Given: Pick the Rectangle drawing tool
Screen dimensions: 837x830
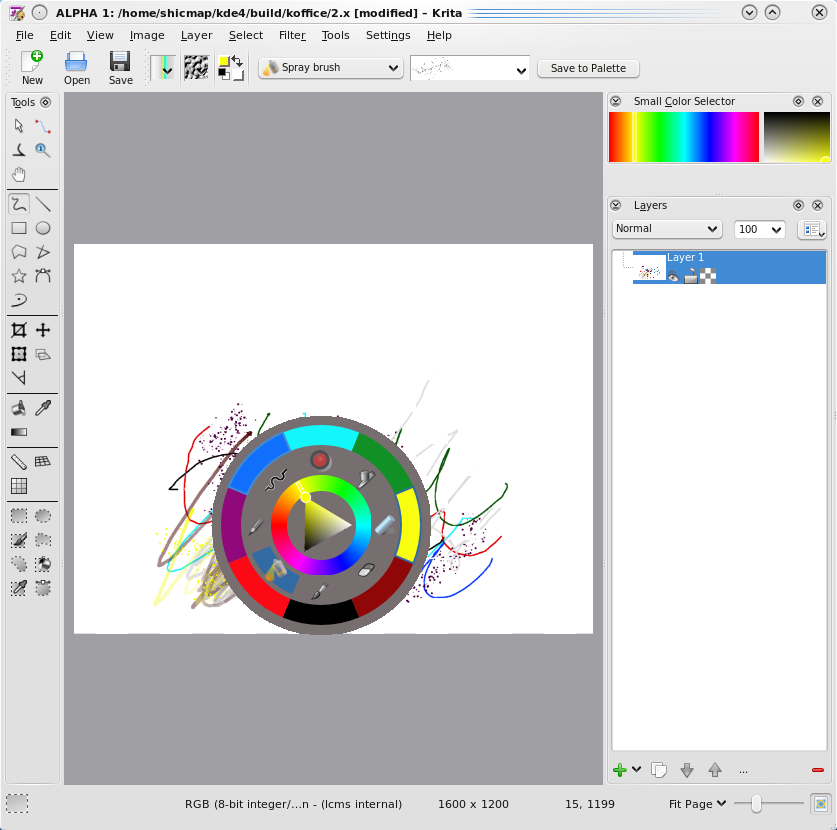Looking at the screenshot, I should pyautogui.click(x=18, y=228).
